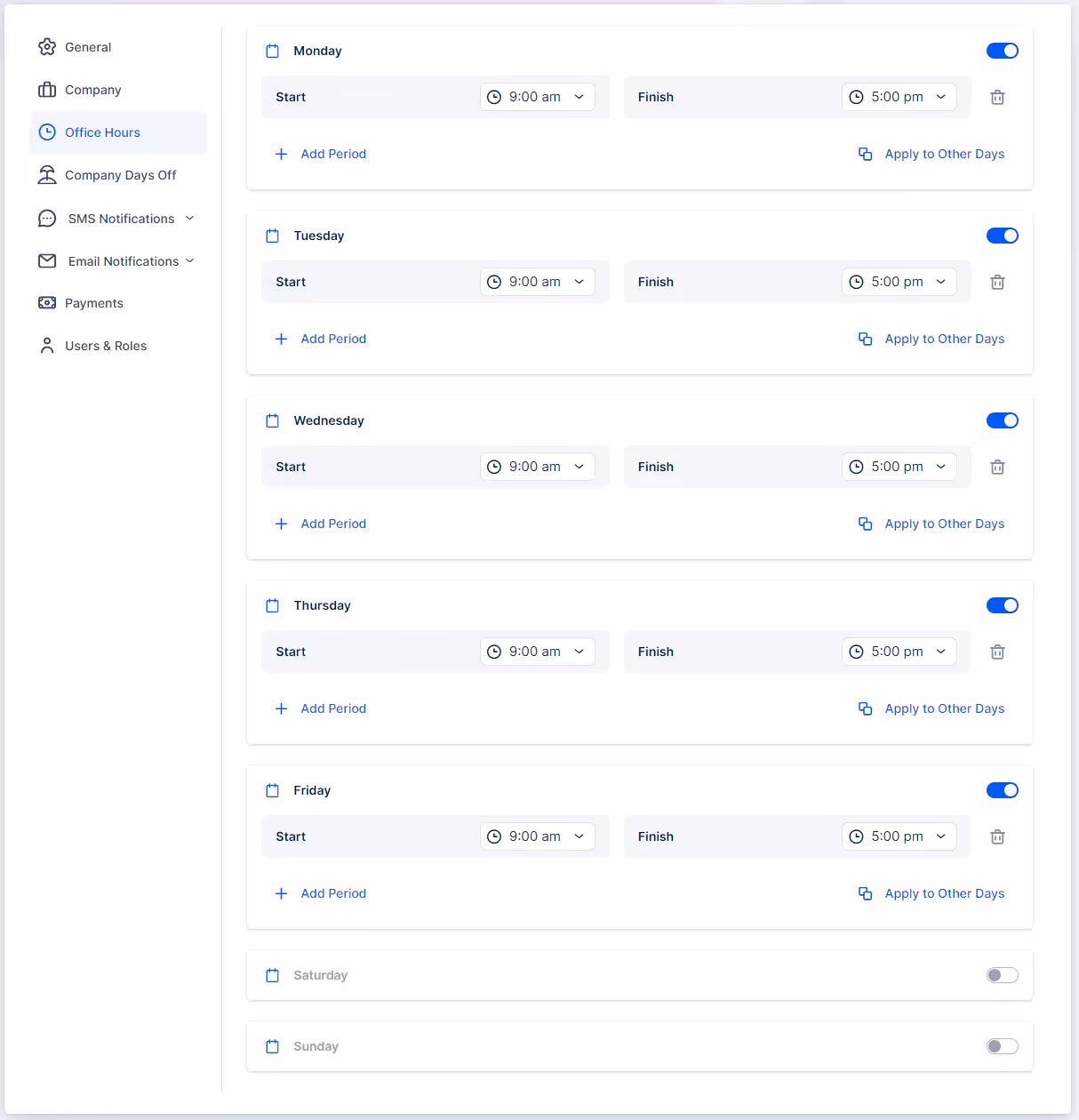Disable Thursday office hours switch

click(1003, 605)
